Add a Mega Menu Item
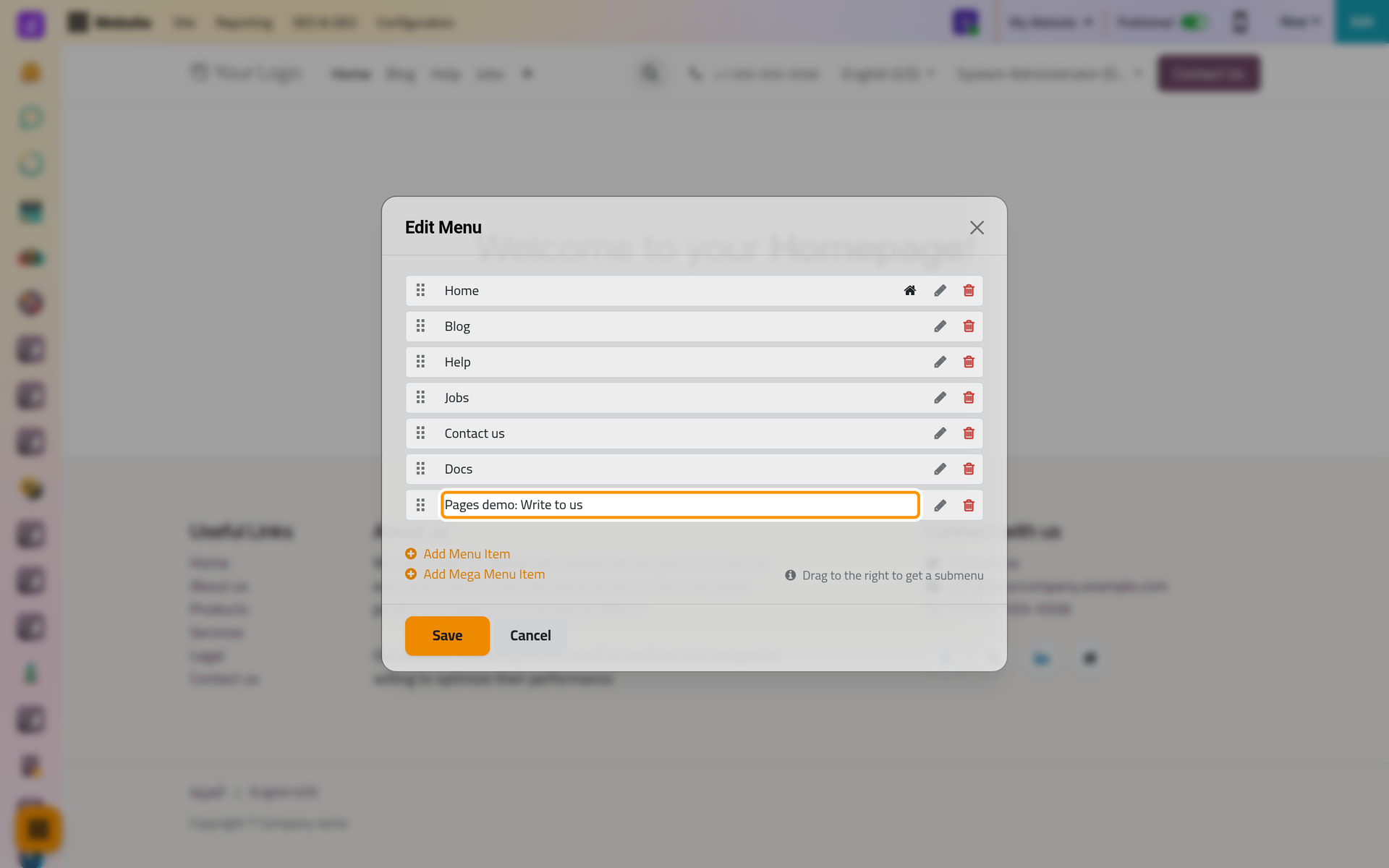This screenshot has width=1389, height=868. point(475,574)
